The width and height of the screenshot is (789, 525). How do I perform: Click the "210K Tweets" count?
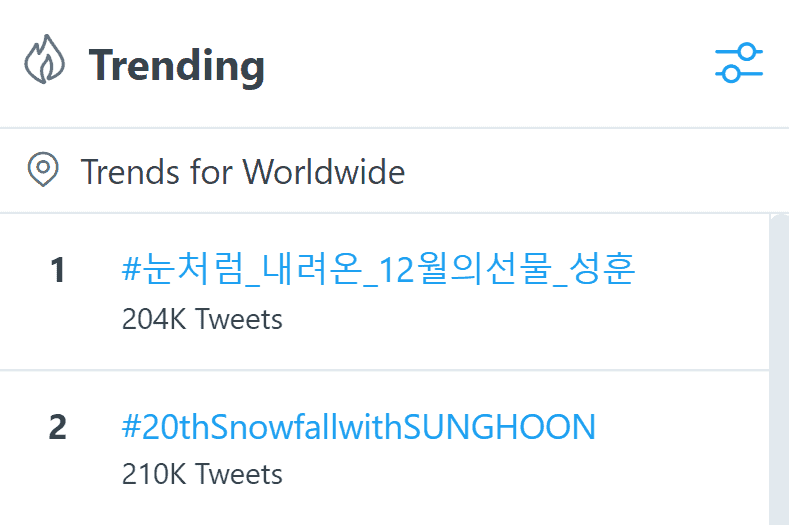click(202, 473)
